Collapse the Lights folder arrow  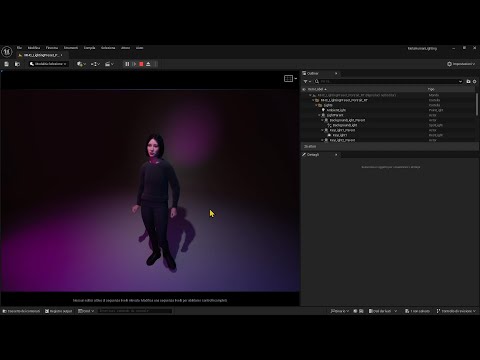pos(316,105)
